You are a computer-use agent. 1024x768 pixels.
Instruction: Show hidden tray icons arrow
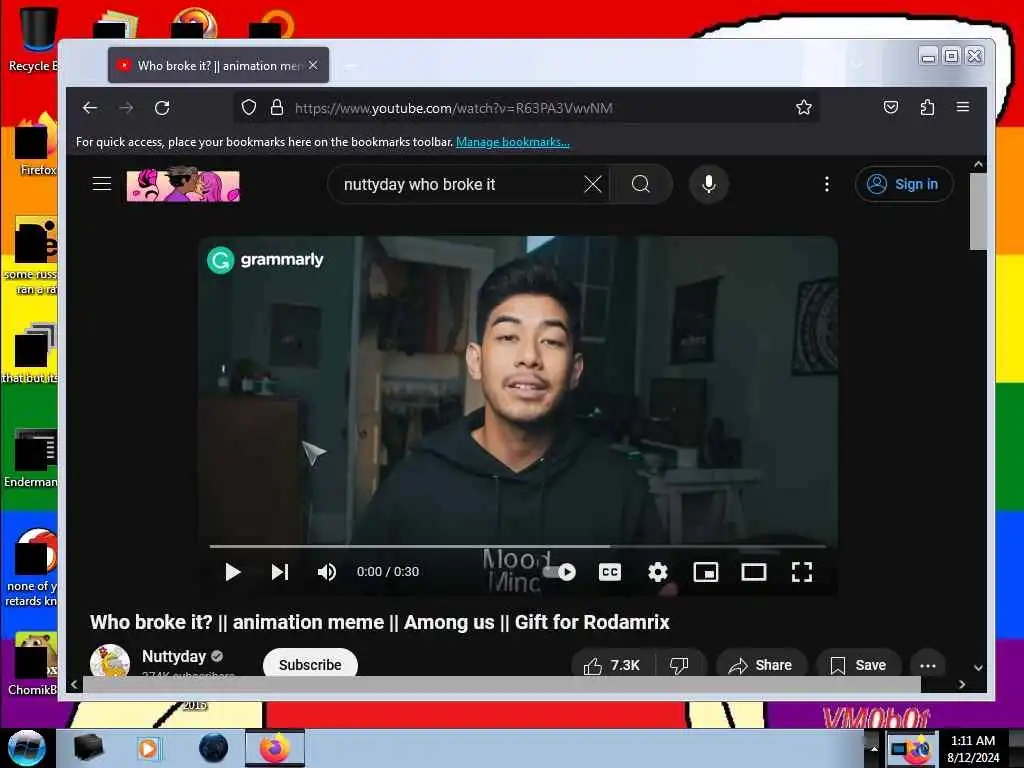[874, 748]
